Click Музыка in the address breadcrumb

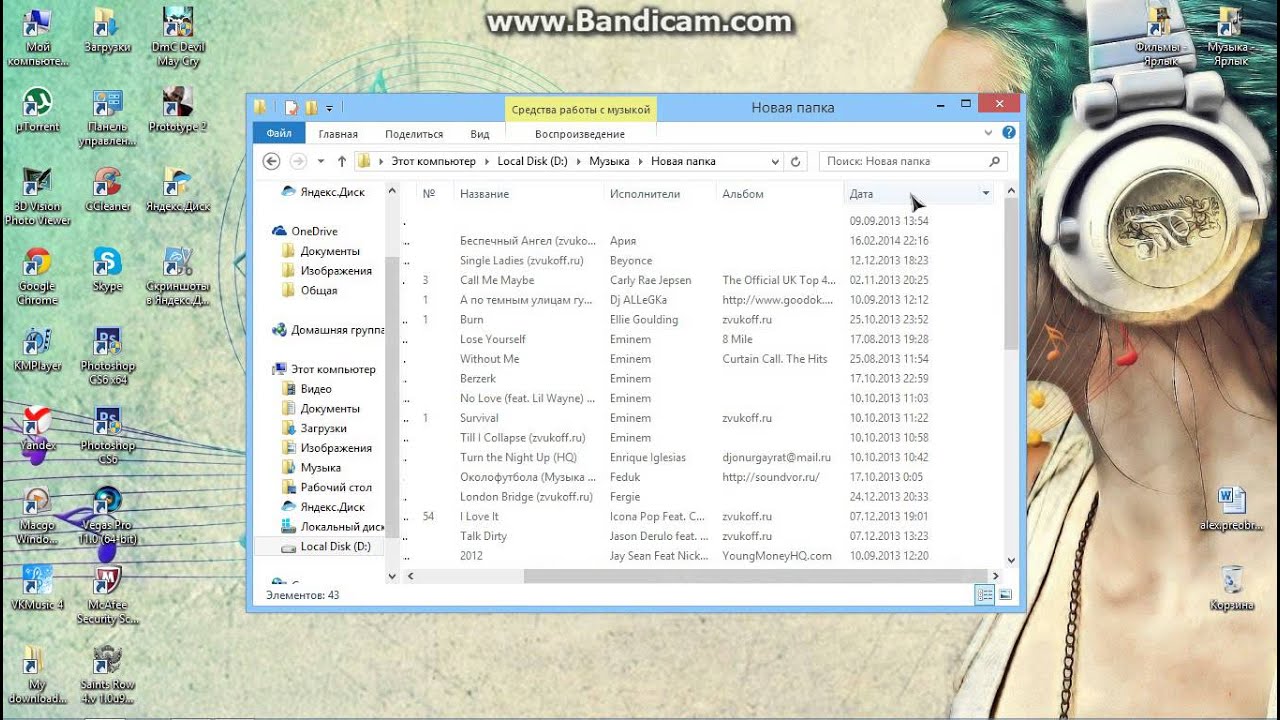[x=609, y=161]
